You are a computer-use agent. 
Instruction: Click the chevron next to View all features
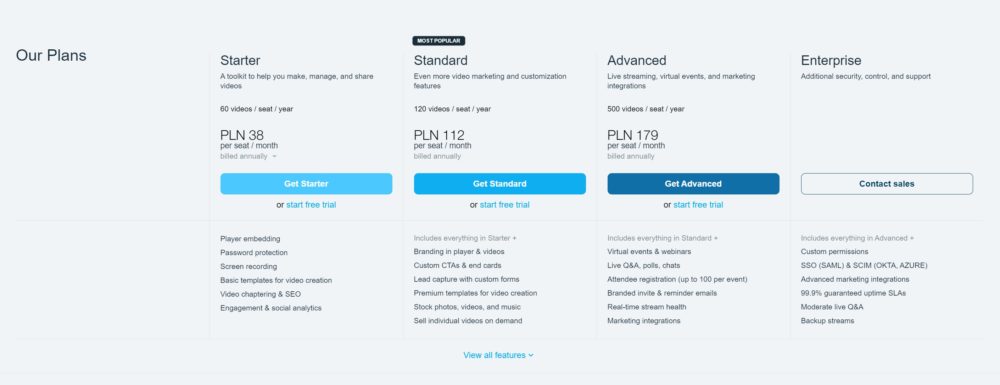[x=531, y=356]
